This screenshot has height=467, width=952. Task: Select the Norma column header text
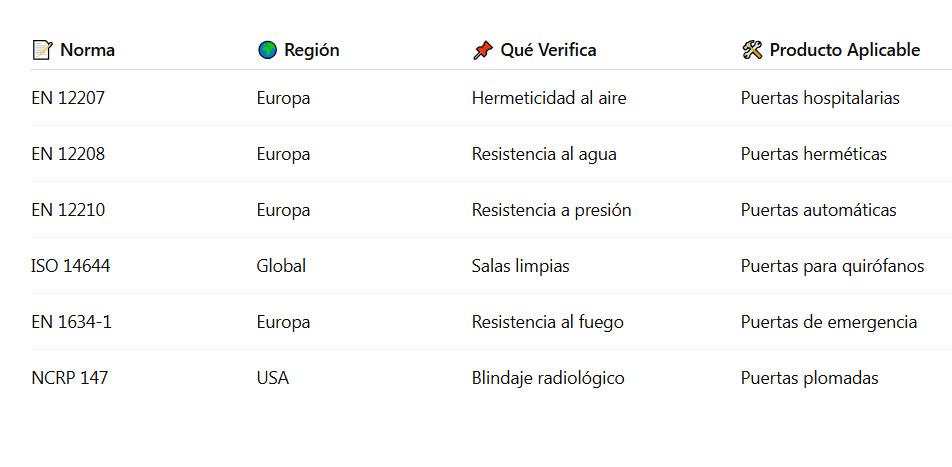[87, 50]
